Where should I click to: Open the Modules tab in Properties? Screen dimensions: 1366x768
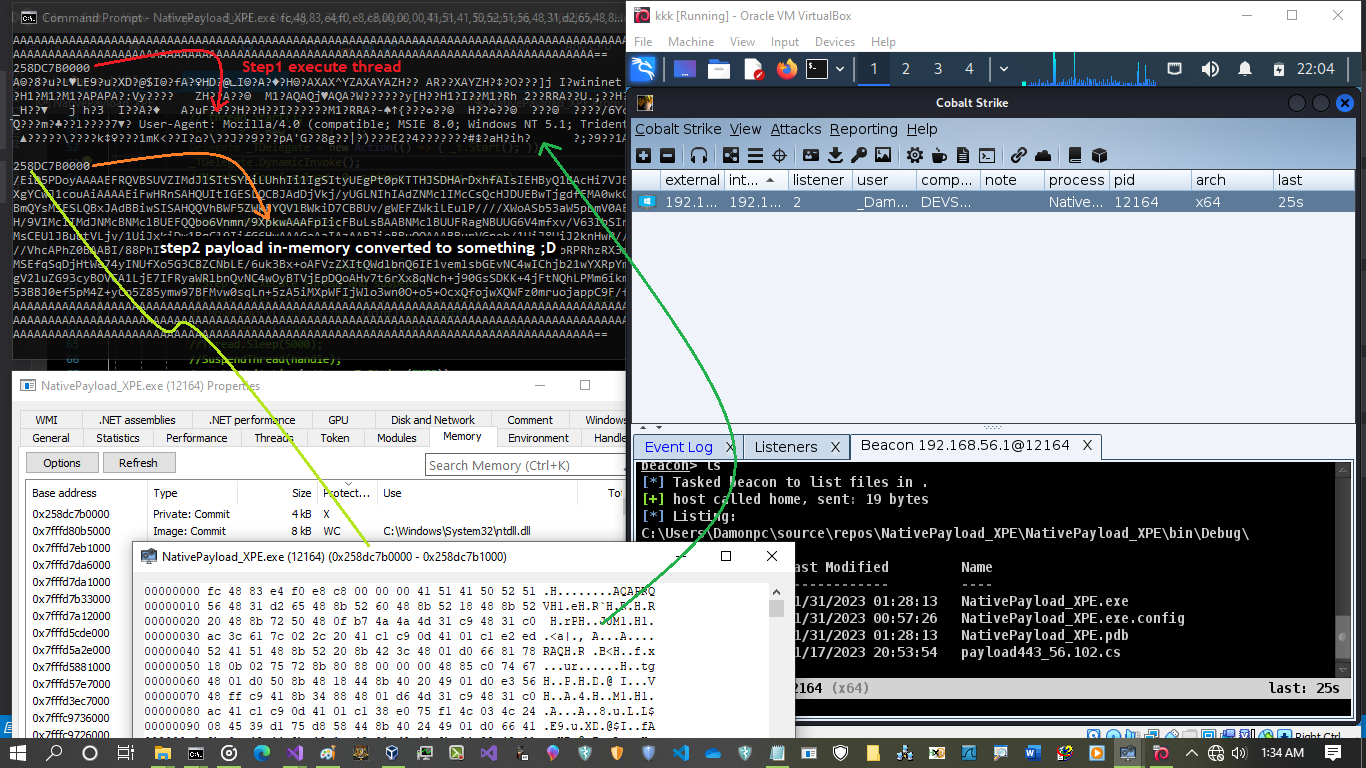coord(397,438)
